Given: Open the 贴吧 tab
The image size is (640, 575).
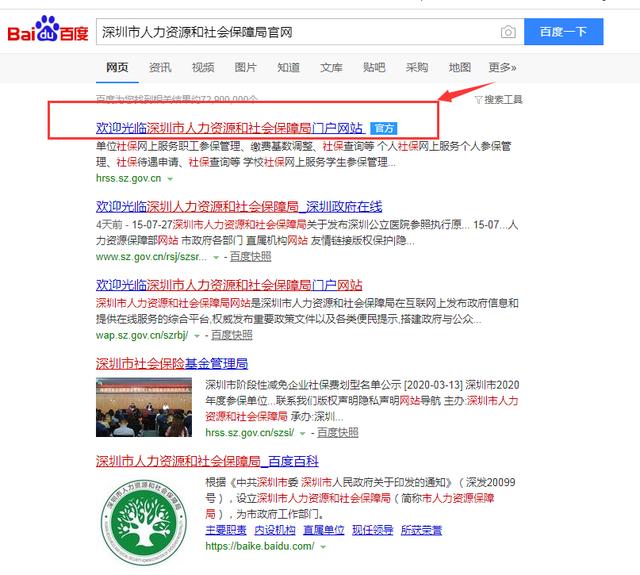Looking at the screenshot, I should coord(374,67).
